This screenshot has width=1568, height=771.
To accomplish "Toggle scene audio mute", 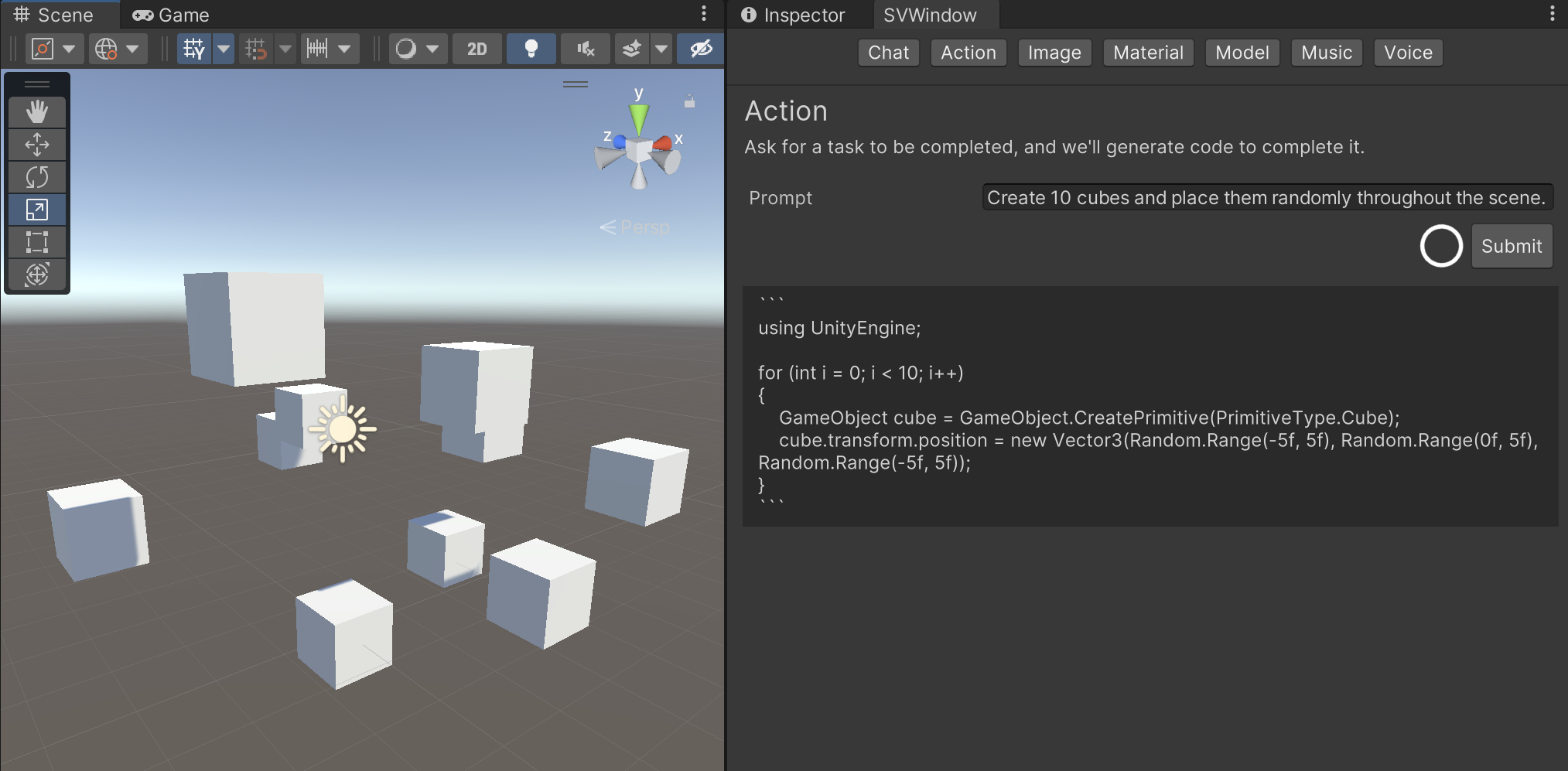I will coord(586,49).
